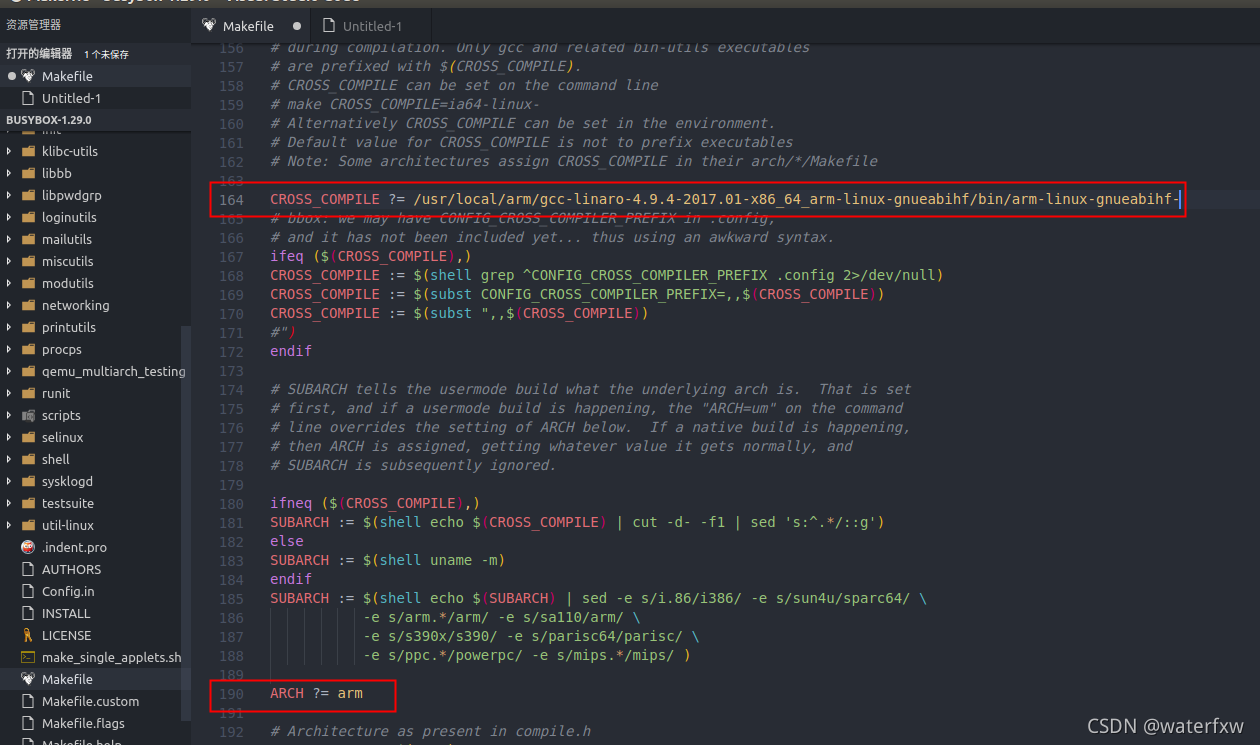Click the selinux folder icon
The height and width of the screenshot is (745, 1260).
coord(28,437)
